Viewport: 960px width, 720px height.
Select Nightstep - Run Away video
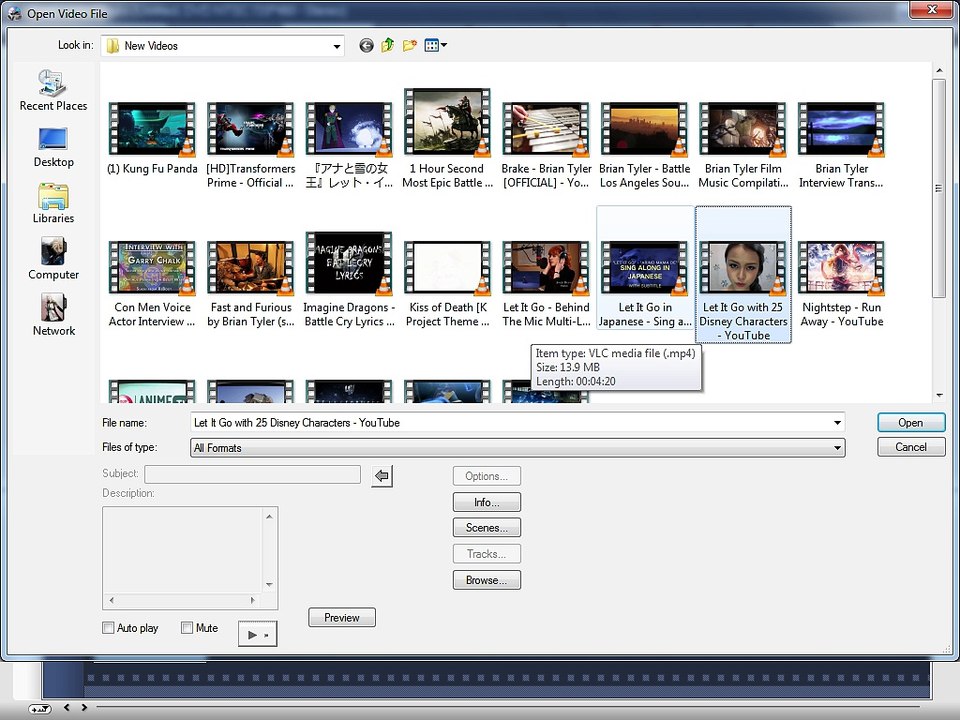pyautogui.click(x=841, y=284)
